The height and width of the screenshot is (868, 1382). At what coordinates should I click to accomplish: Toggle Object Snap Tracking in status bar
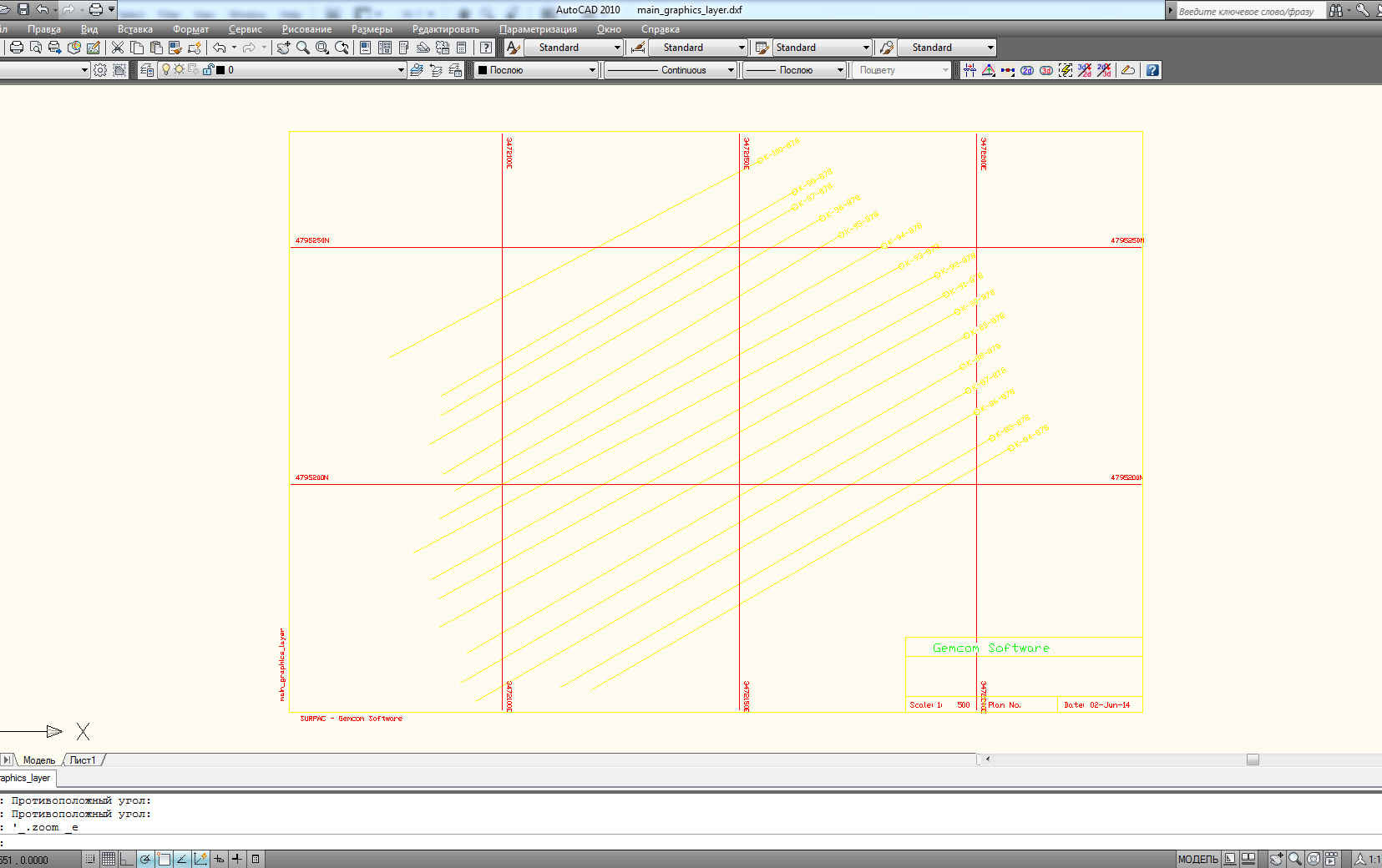[182, 859]
